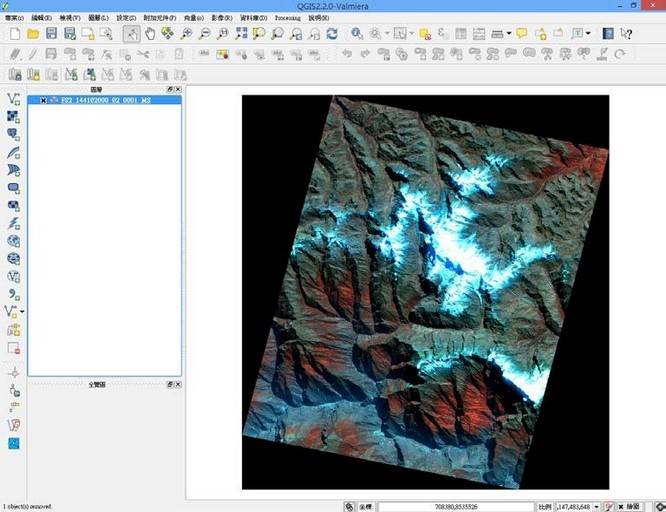Refresh the map with the blue arrows icon
The height and width of the screenshot is (512, 666).
332,34
